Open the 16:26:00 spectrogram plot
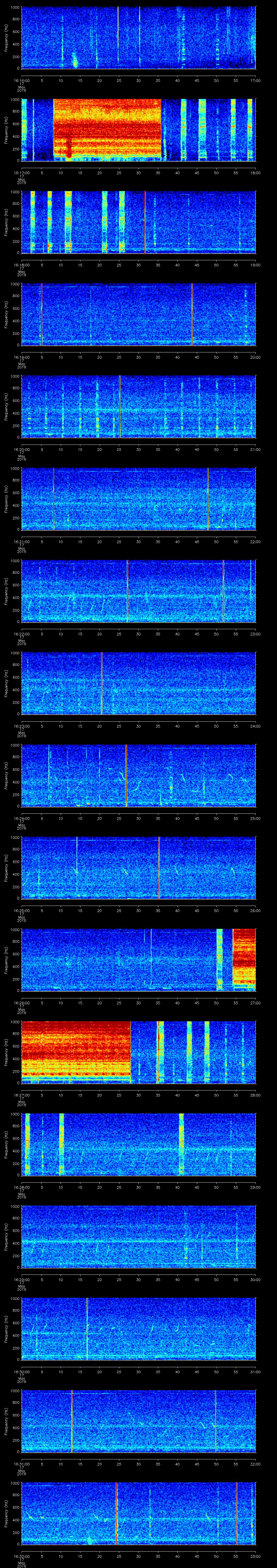 coord(138,960)
